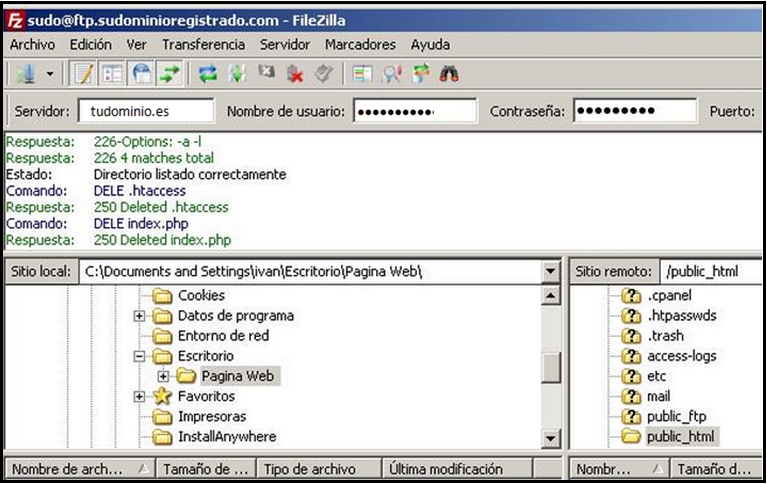767x484 pixels.
Task: Select the remote .htpasswds folder
Action: point(682,316)
